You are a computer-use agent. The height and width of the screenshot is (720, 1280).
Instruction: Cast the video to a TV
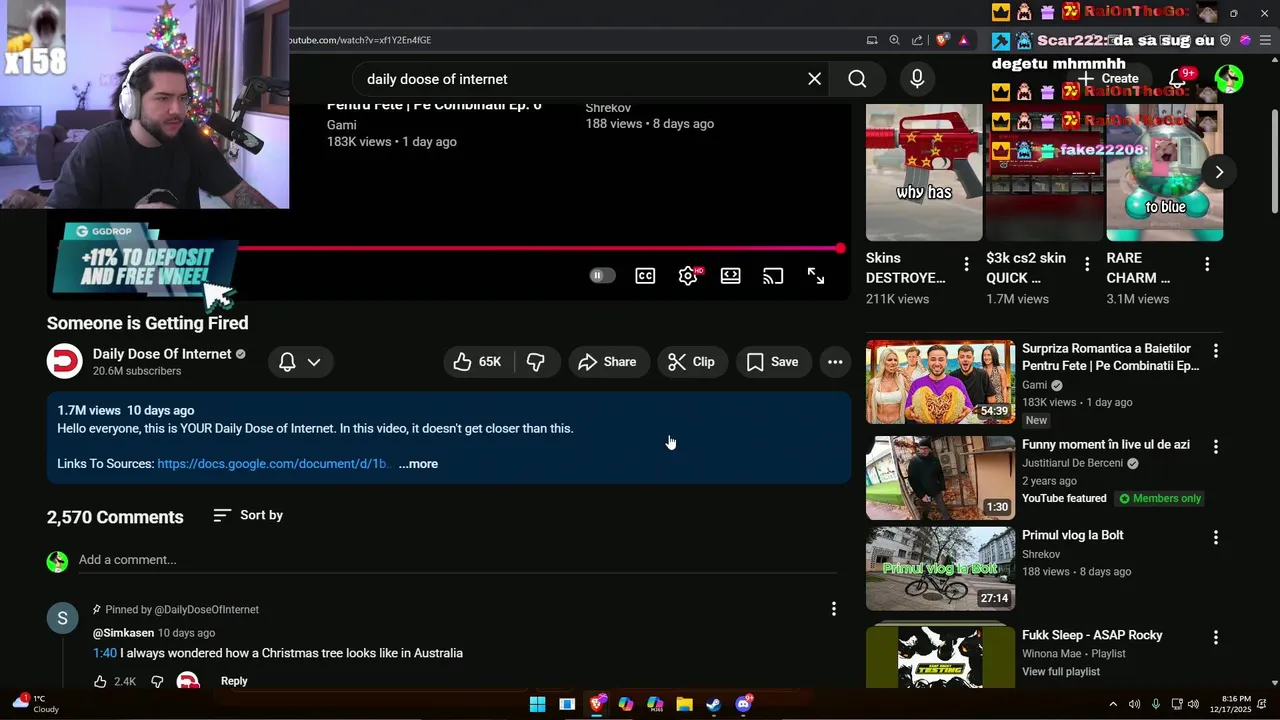(x=773, y=276)
